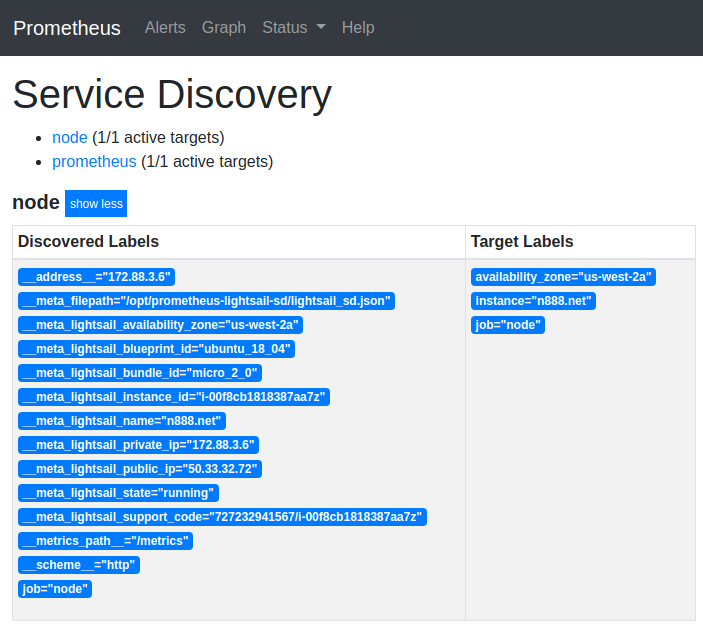The width and height of the screenshot is (703, 628).
Task: Select the blueprint_id="ubuntu_18_04" label
Action: (x=156, y=349)
